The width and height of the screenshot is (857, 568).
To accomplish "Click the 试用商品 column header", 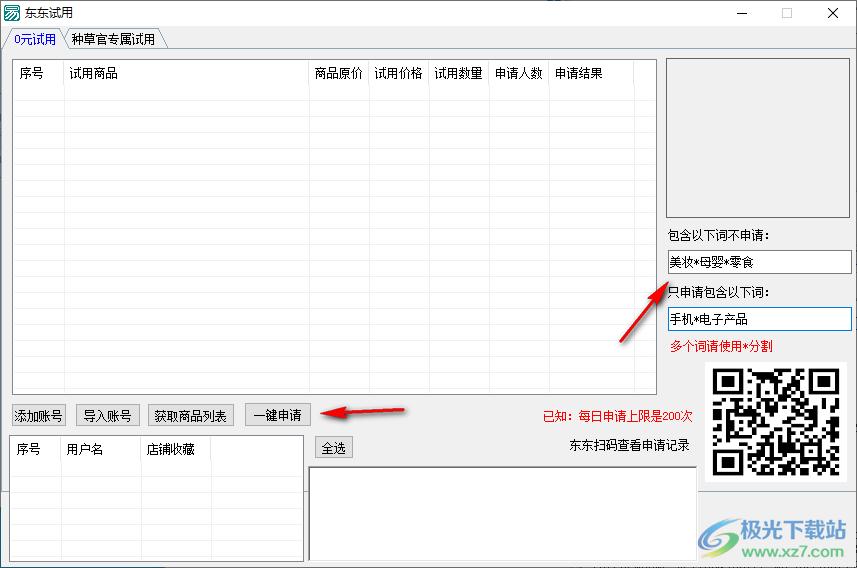I will [186, 73].
